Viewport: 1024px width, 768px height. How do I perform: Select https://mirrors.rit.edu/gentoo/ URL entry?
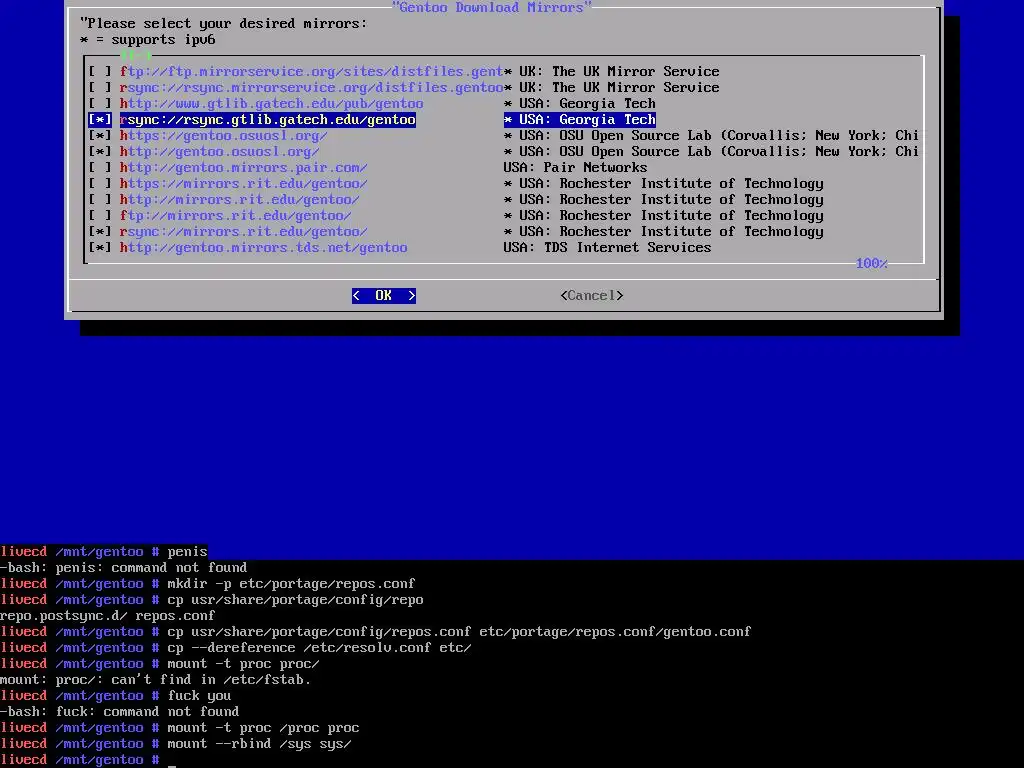[x=244, y=184]
